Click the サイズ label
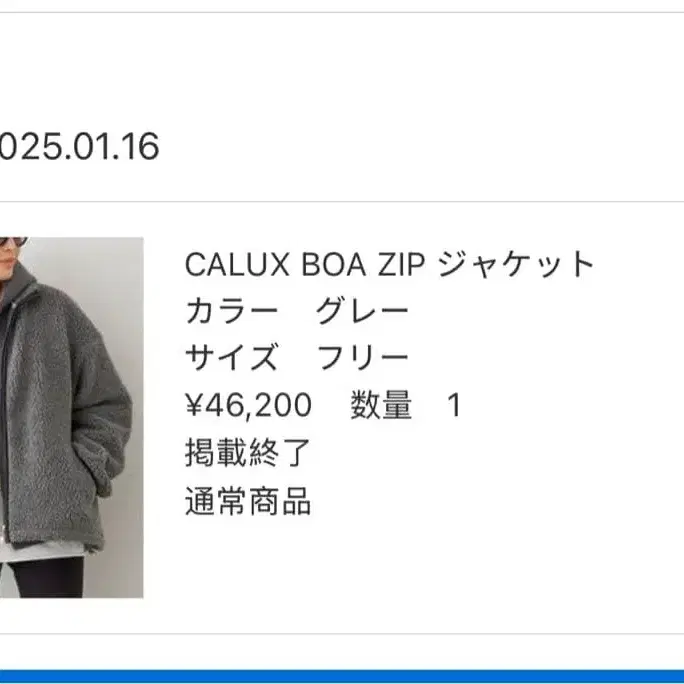The width and height of the screenshot is (684, 684). [232, 357]
